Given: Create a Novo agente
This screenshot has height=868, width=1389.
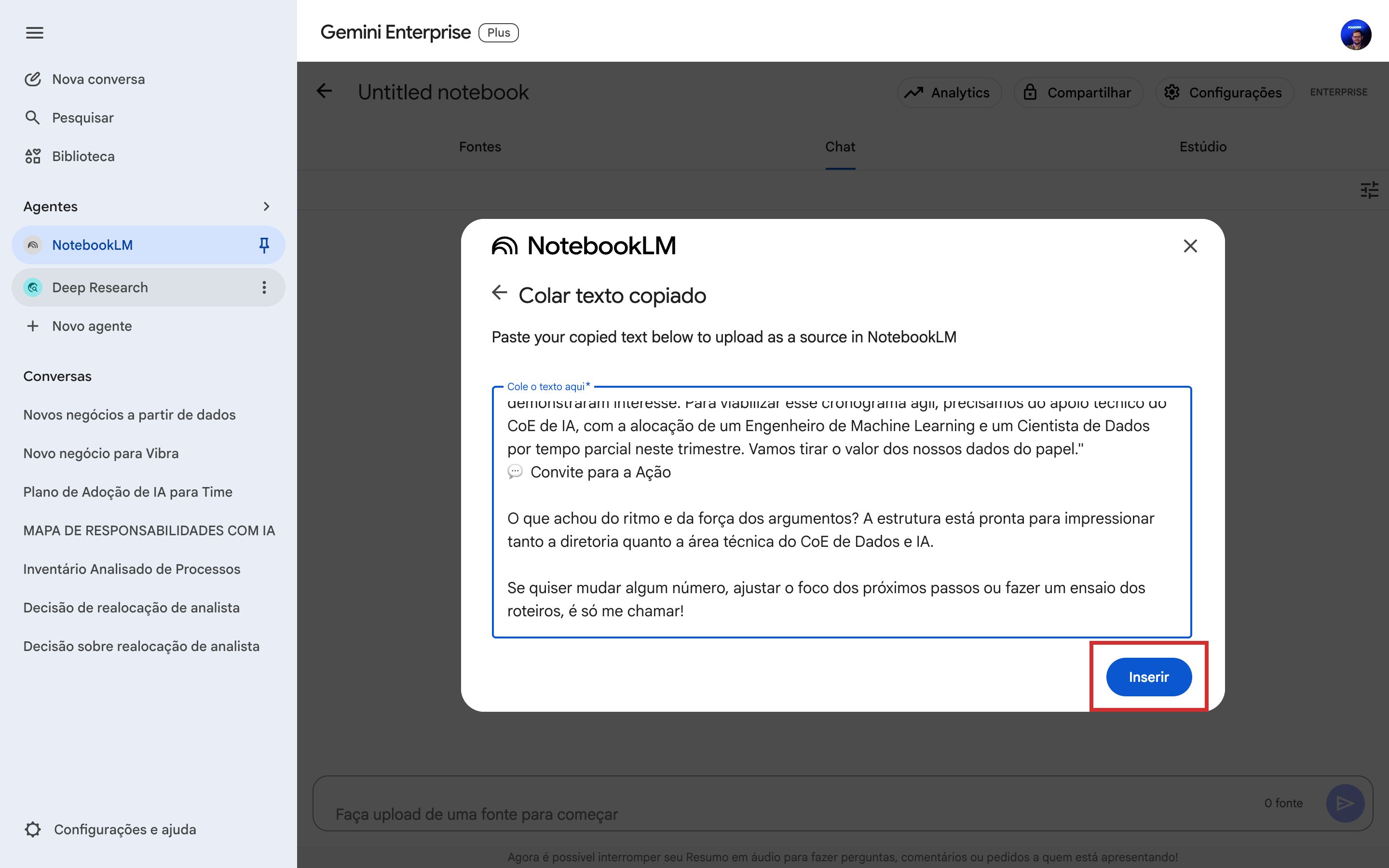Looking at the screenshot, I should click(x=79, y=326).
